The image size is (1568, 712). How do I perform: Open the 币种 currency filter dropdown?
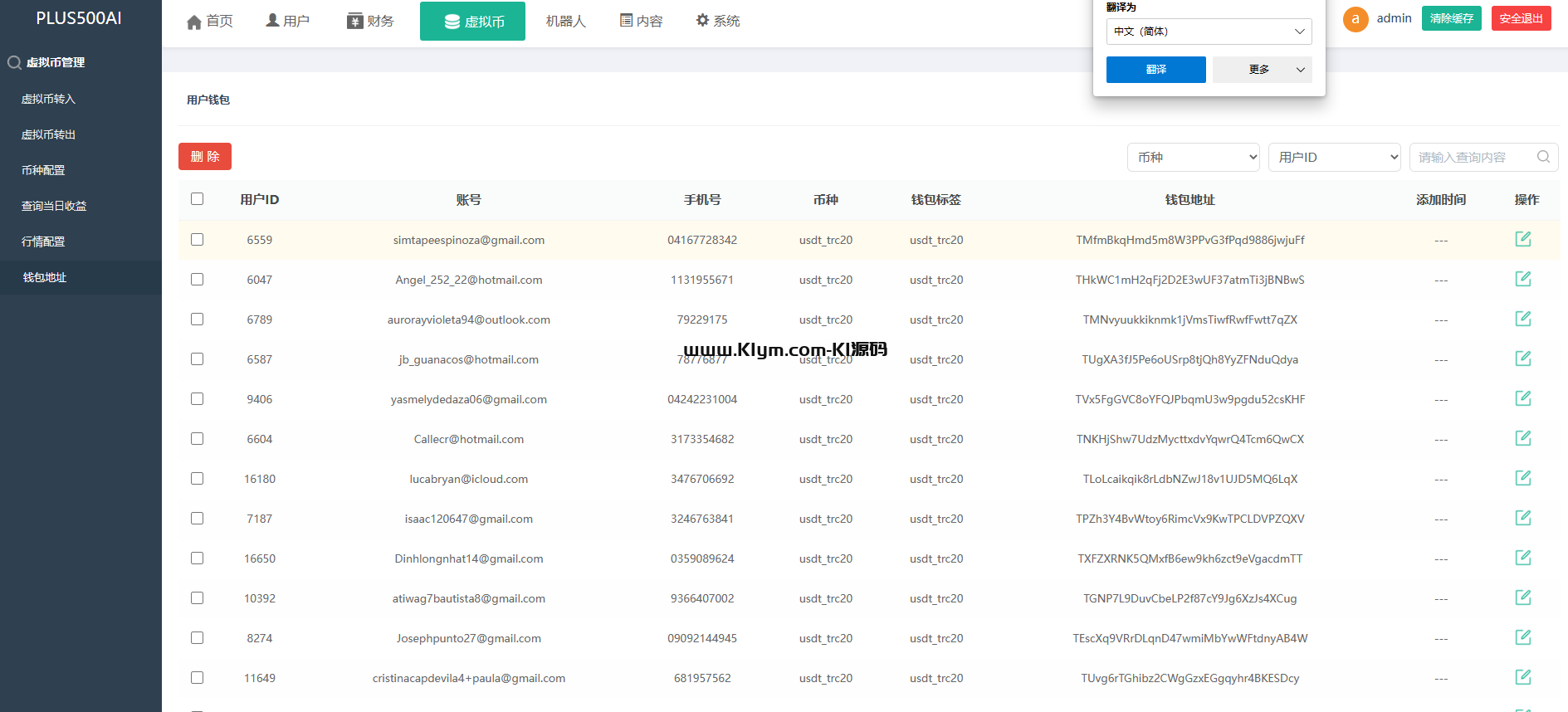click(x=1193, y=157)
